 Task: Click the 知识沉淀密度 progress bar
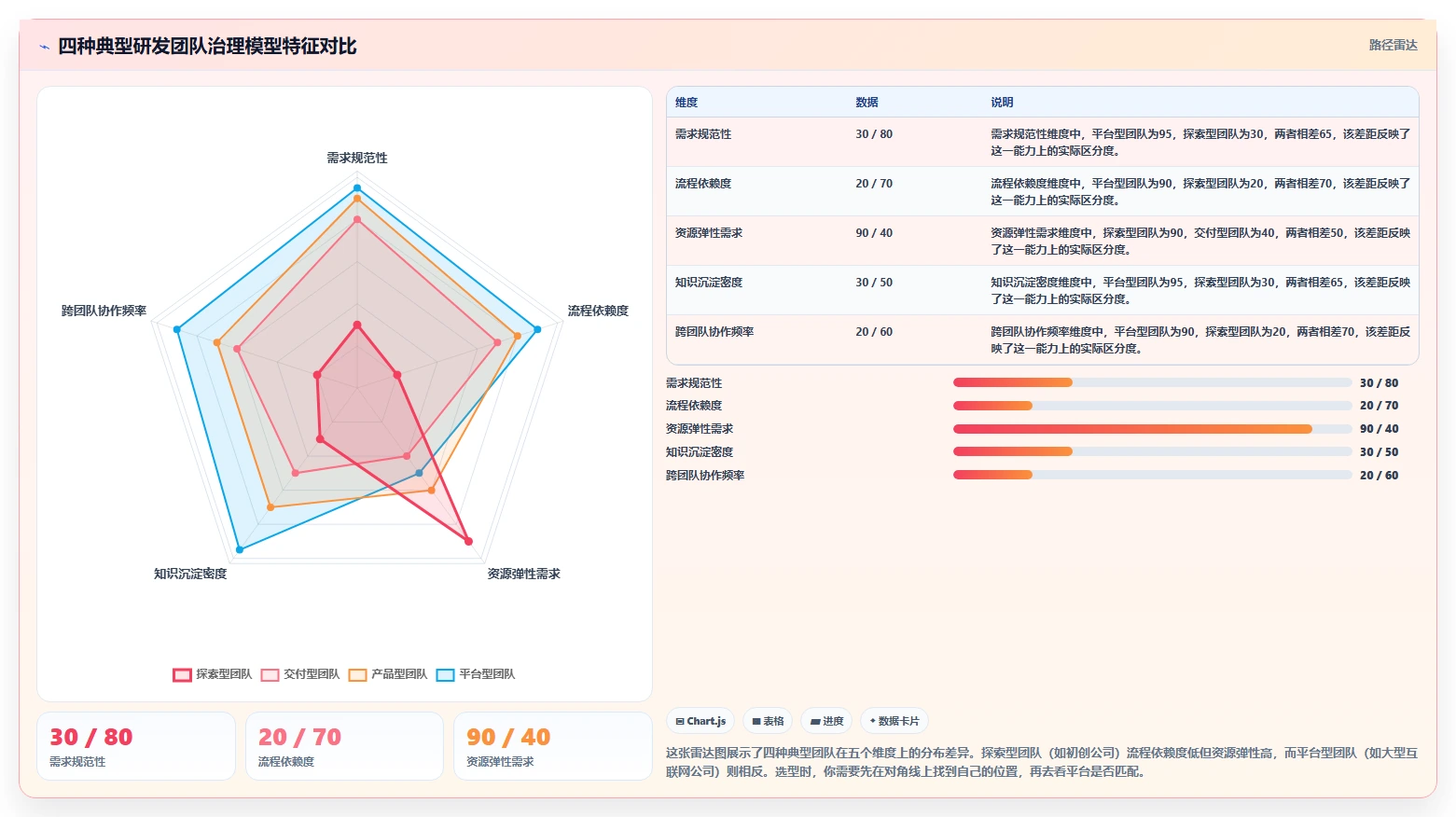1152,451
